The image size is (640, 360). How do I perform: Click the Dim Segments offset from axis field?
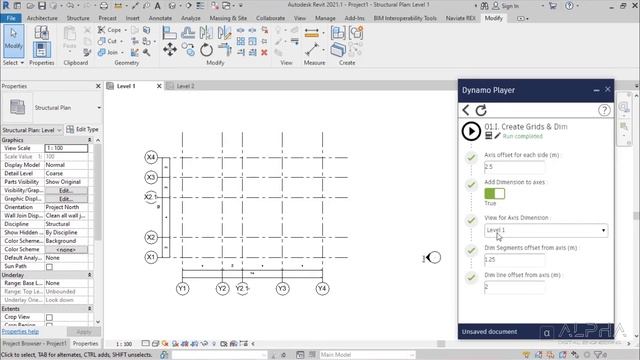(514, 260)
